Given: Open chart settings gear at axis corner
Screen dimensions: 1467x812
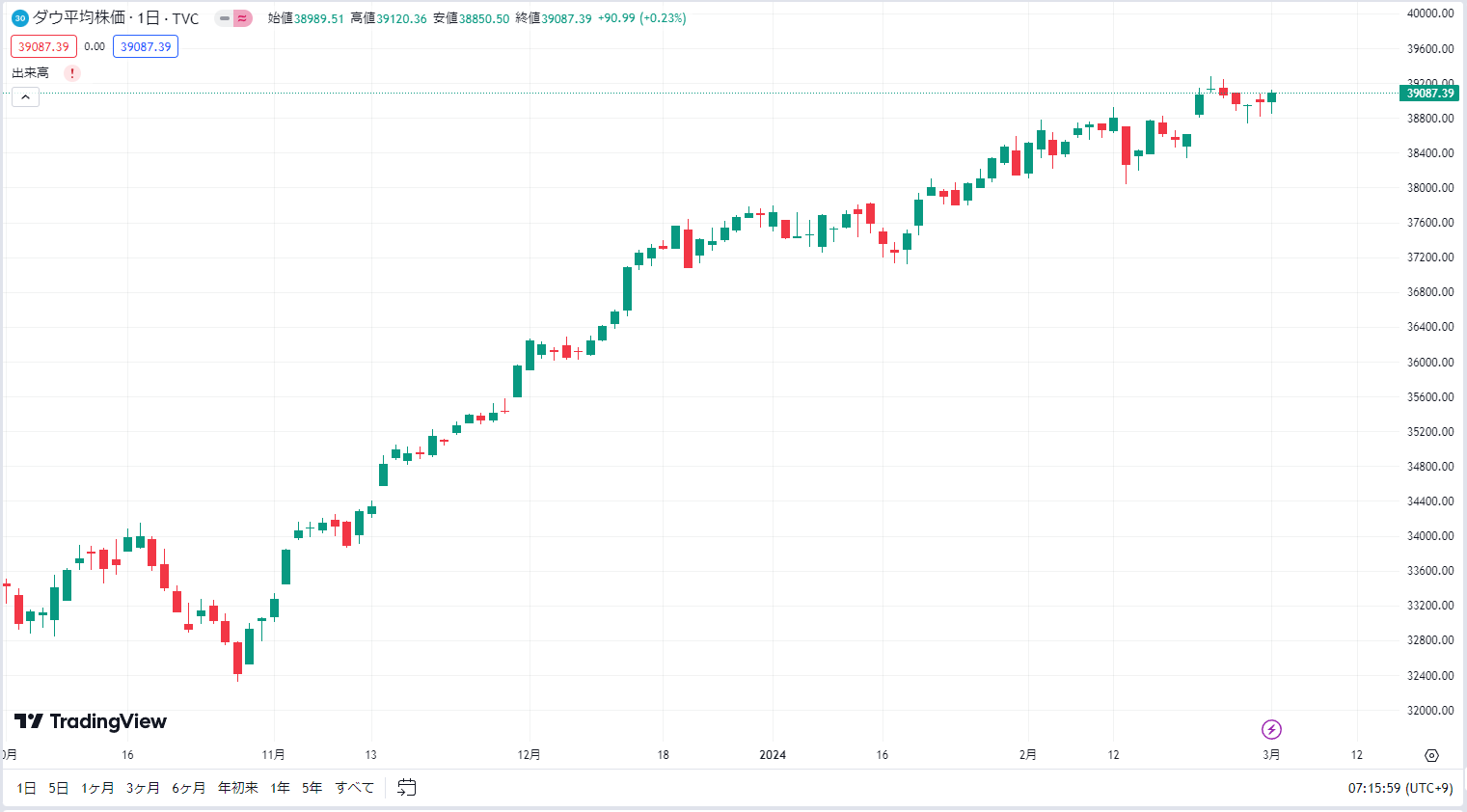Looking at the screenshot, I should (1431, 755).
